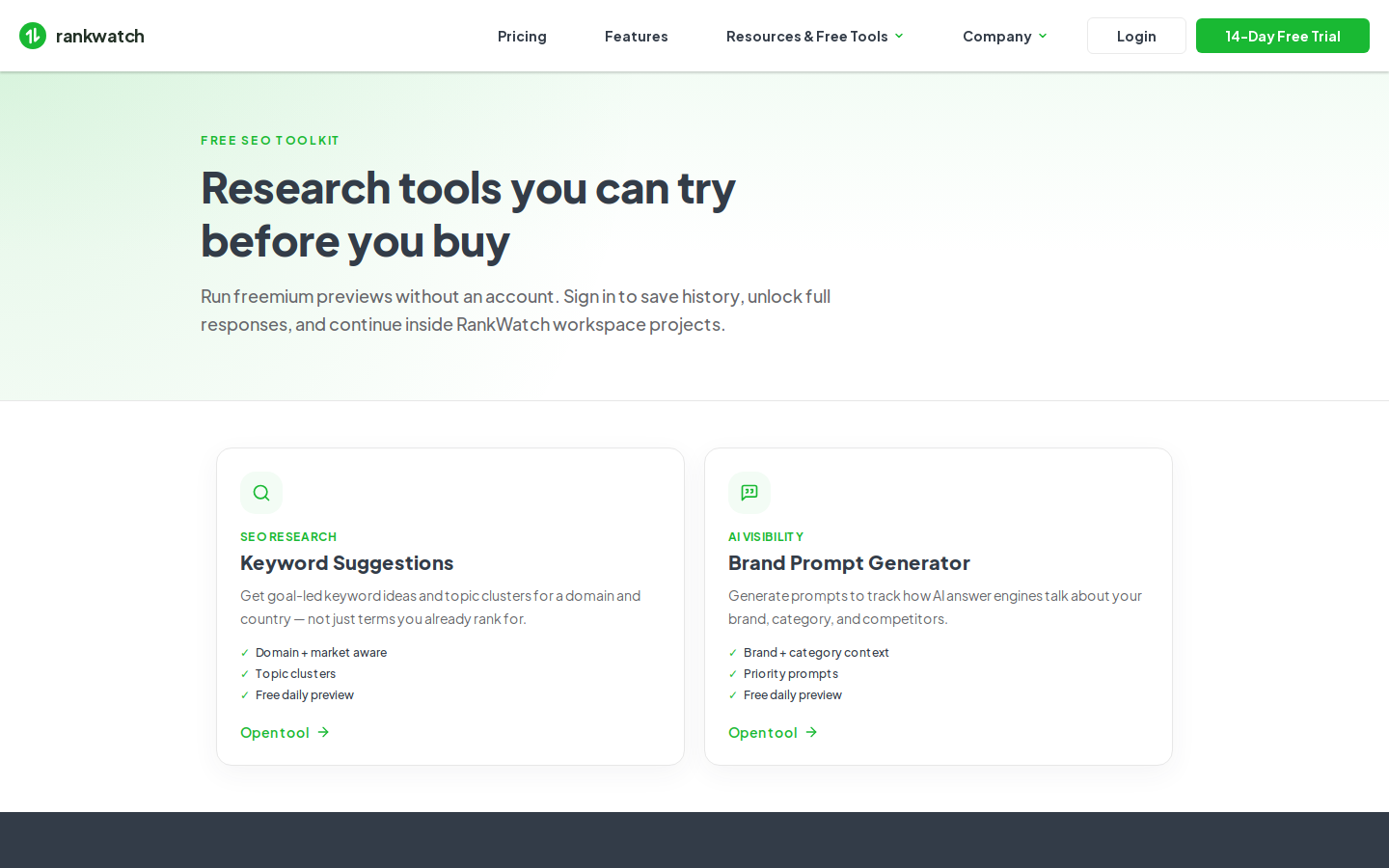This screenshot has height=868, width=1389.
Task: Open the Resources & Free Tools menu
Action: point(814,36)
